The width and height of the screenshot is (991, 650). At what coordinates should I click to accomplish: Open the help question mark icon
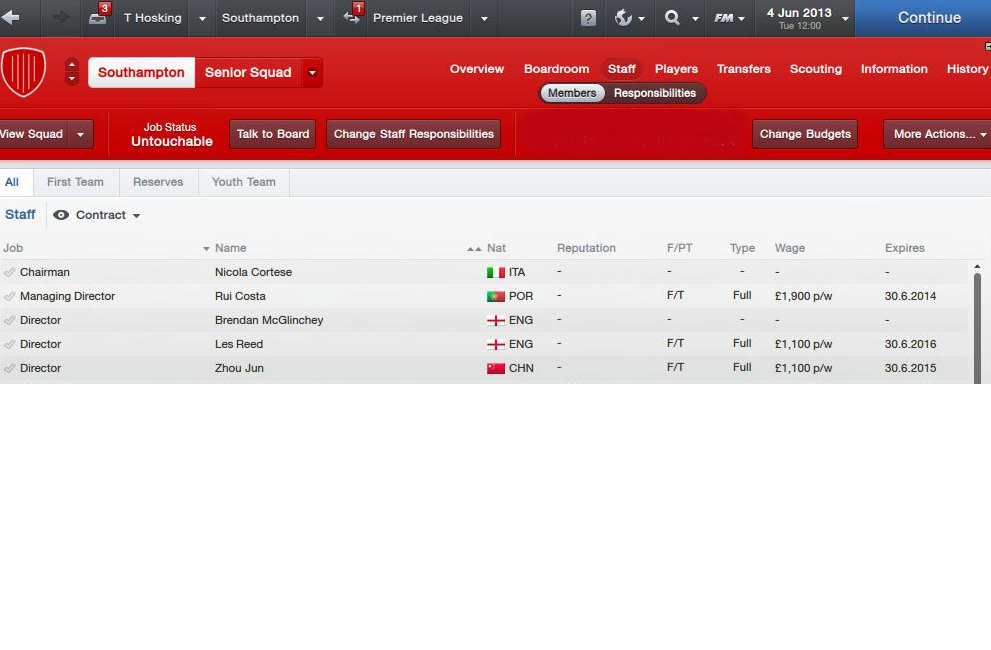point(588,18)
